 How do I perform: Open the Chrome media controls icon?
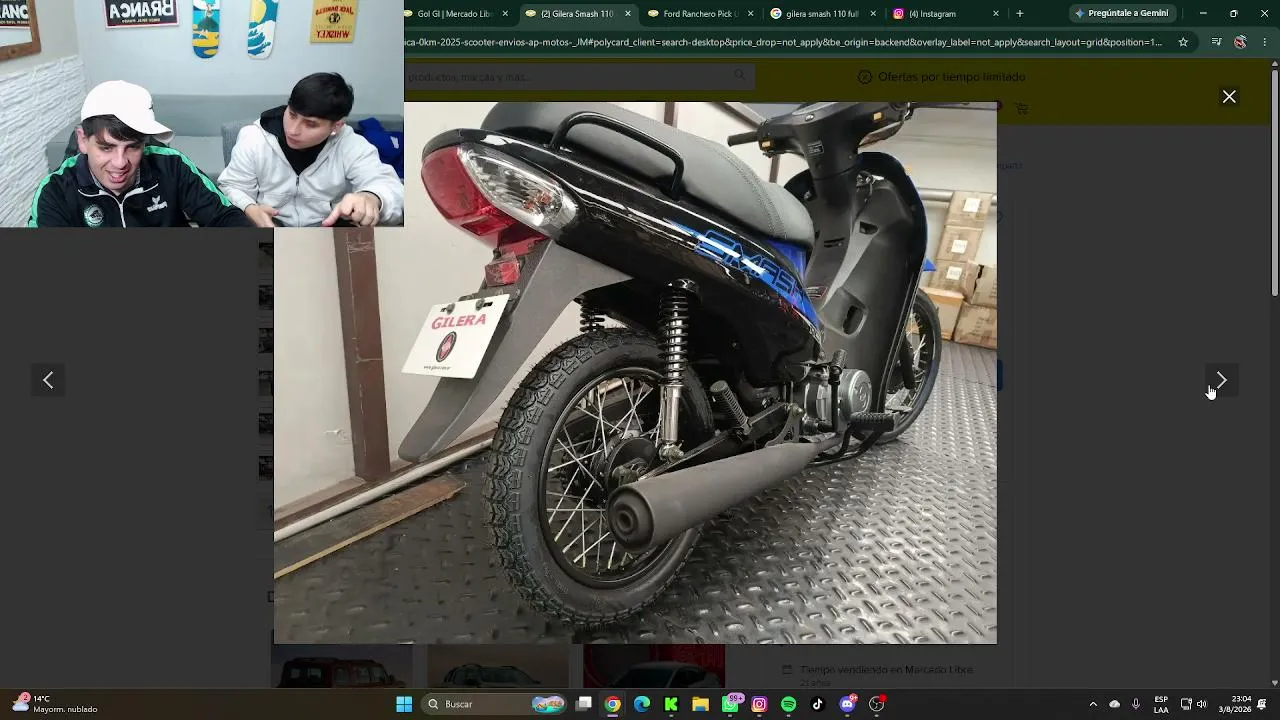1216,42
